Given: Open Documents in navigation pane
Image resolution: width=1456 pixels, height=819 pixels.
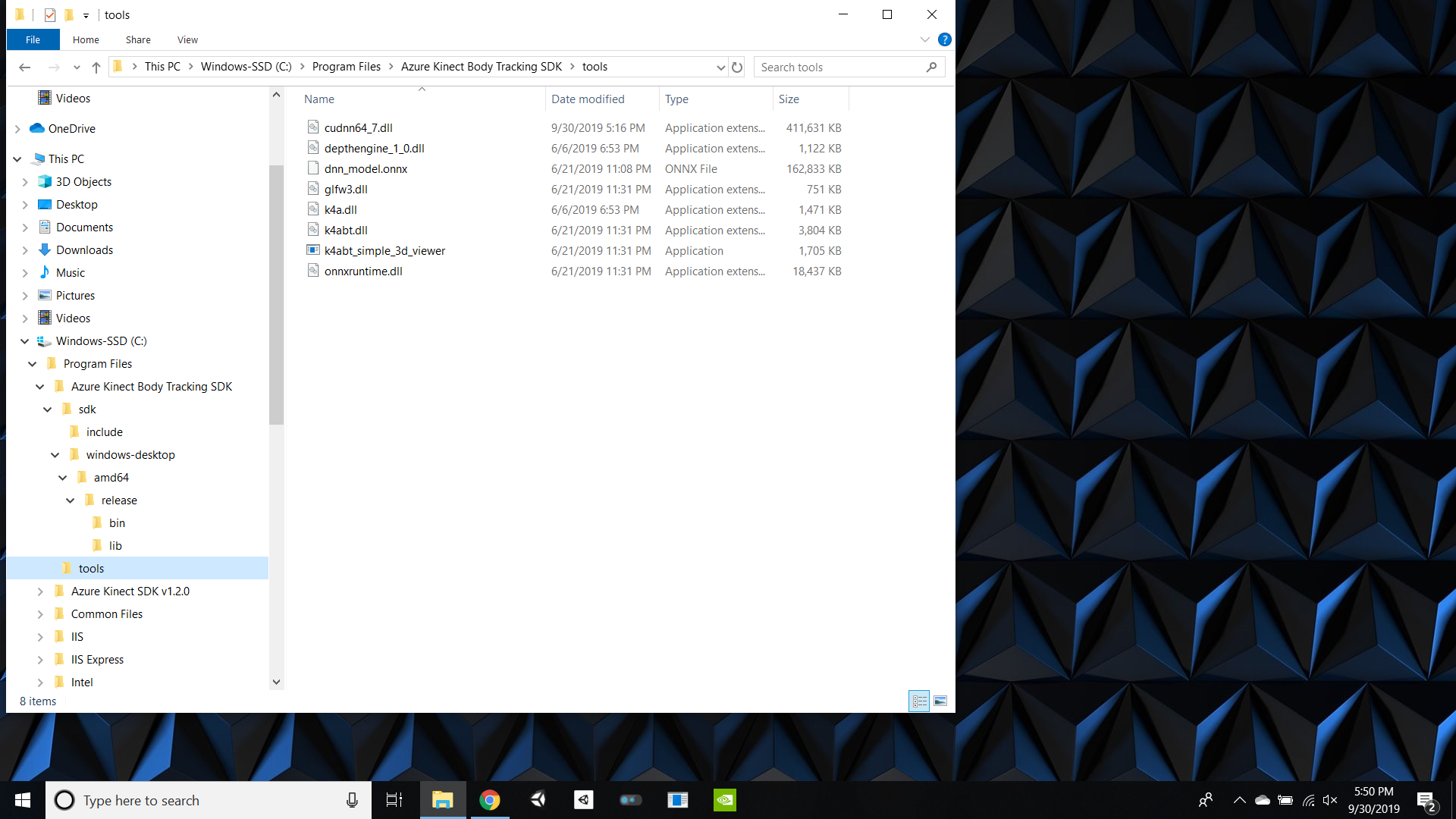Looking at the screenshot, I should [84, 227].
